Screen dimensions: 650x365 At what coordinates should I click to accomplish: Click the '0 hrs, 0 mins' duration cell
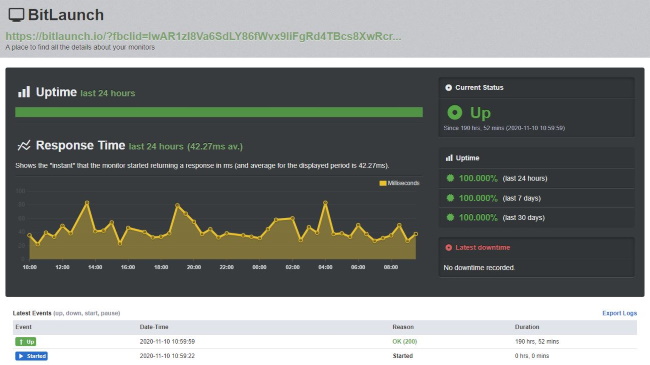click(532, 356)
